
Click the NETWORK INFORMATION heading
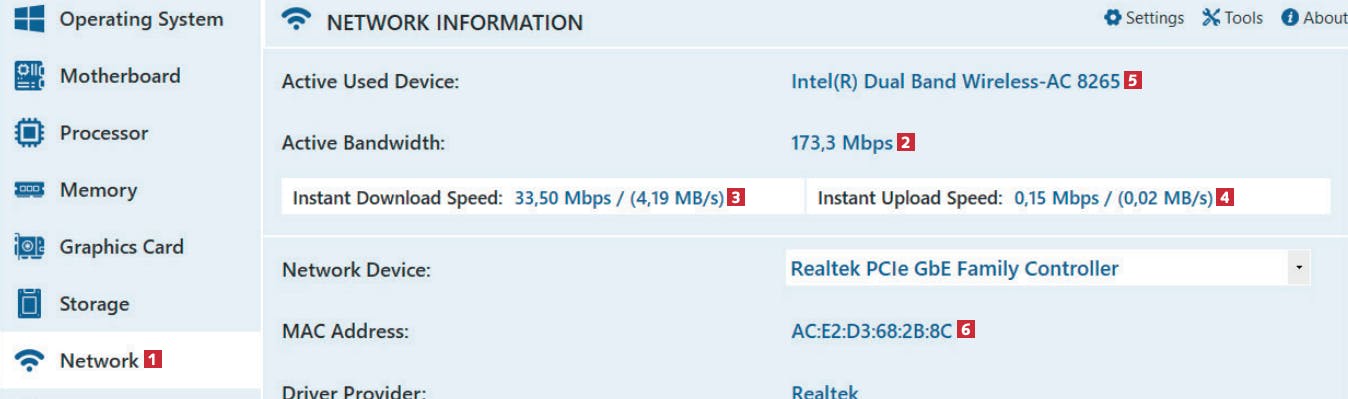click(x=454, y=22)
